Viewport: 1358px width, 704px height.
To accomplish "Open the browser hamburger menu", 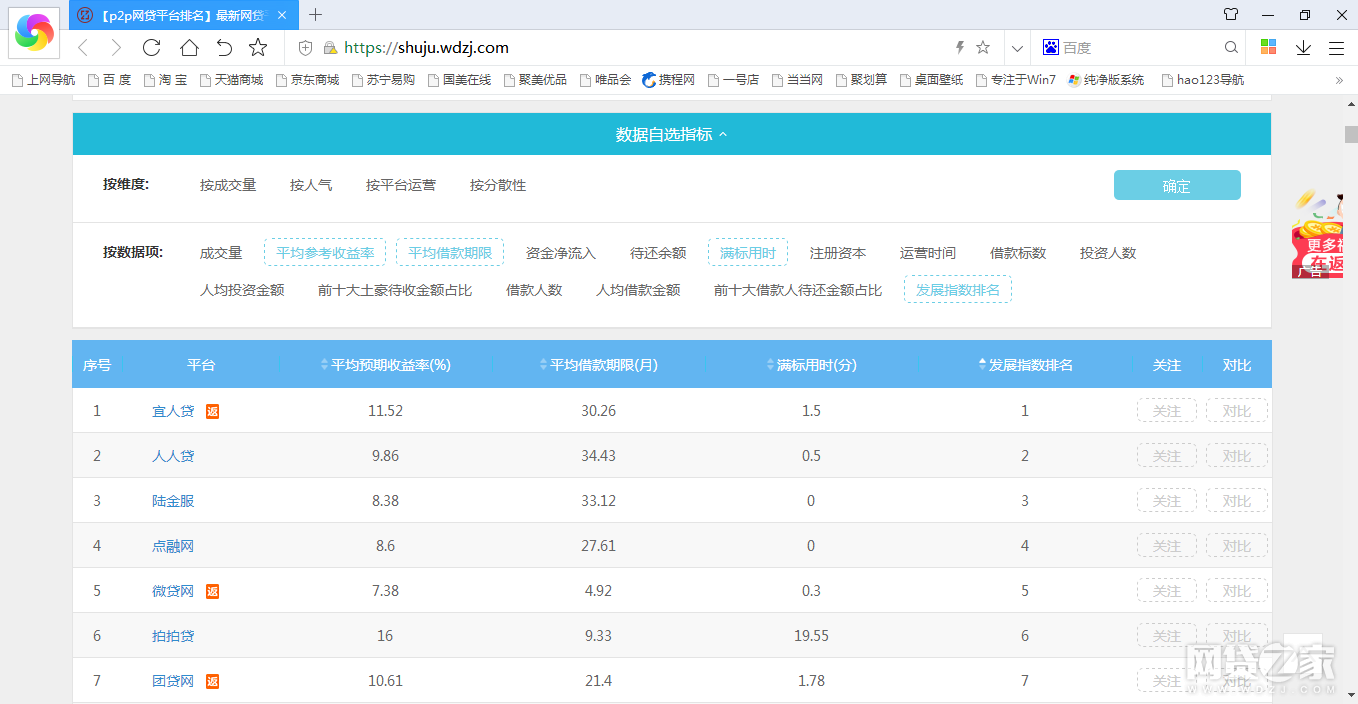I will (1336, 48).
